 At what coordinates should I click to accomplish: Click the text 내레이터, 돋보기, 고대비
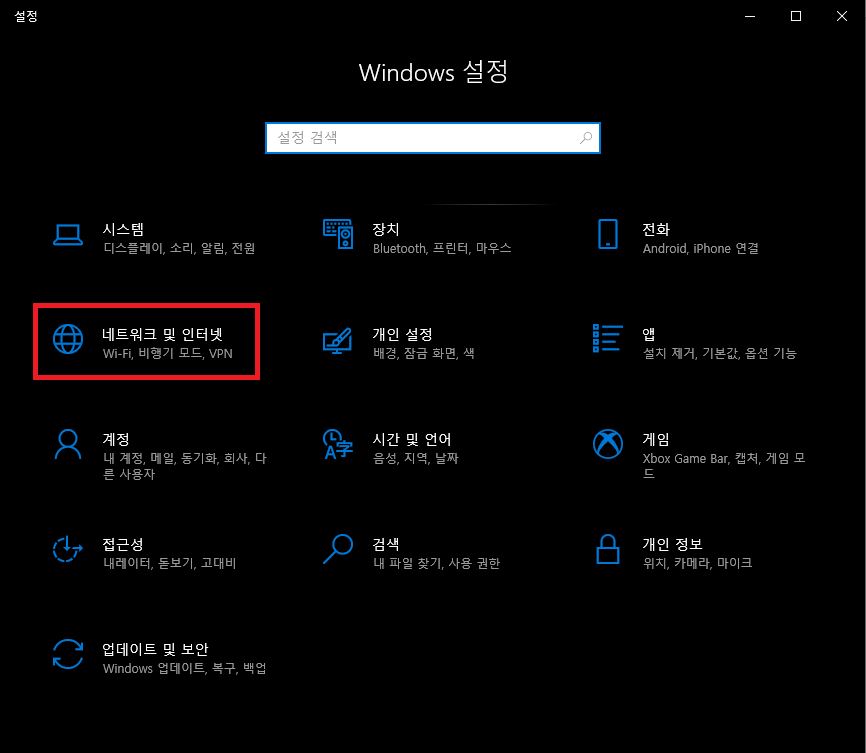(x=170, y=564)
